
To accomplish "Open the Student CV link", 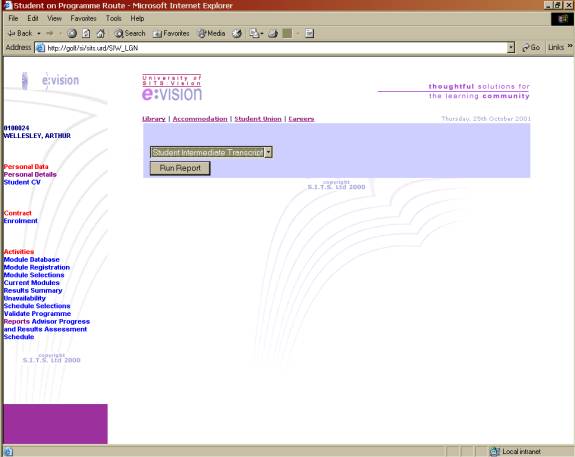I will pyautogui.click(x=22, y=182).
